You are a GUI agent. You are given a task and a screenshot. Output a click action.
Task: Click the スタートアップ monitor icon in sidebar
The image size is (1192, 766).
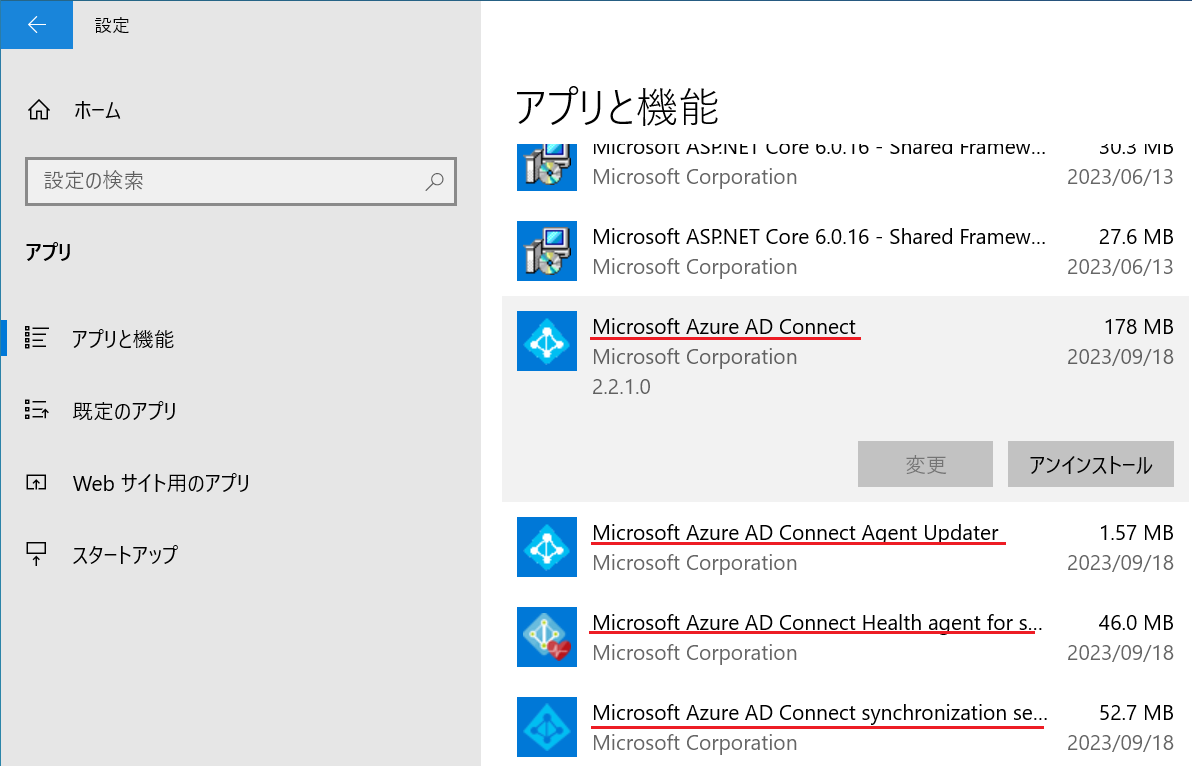[x=37, y=554]
